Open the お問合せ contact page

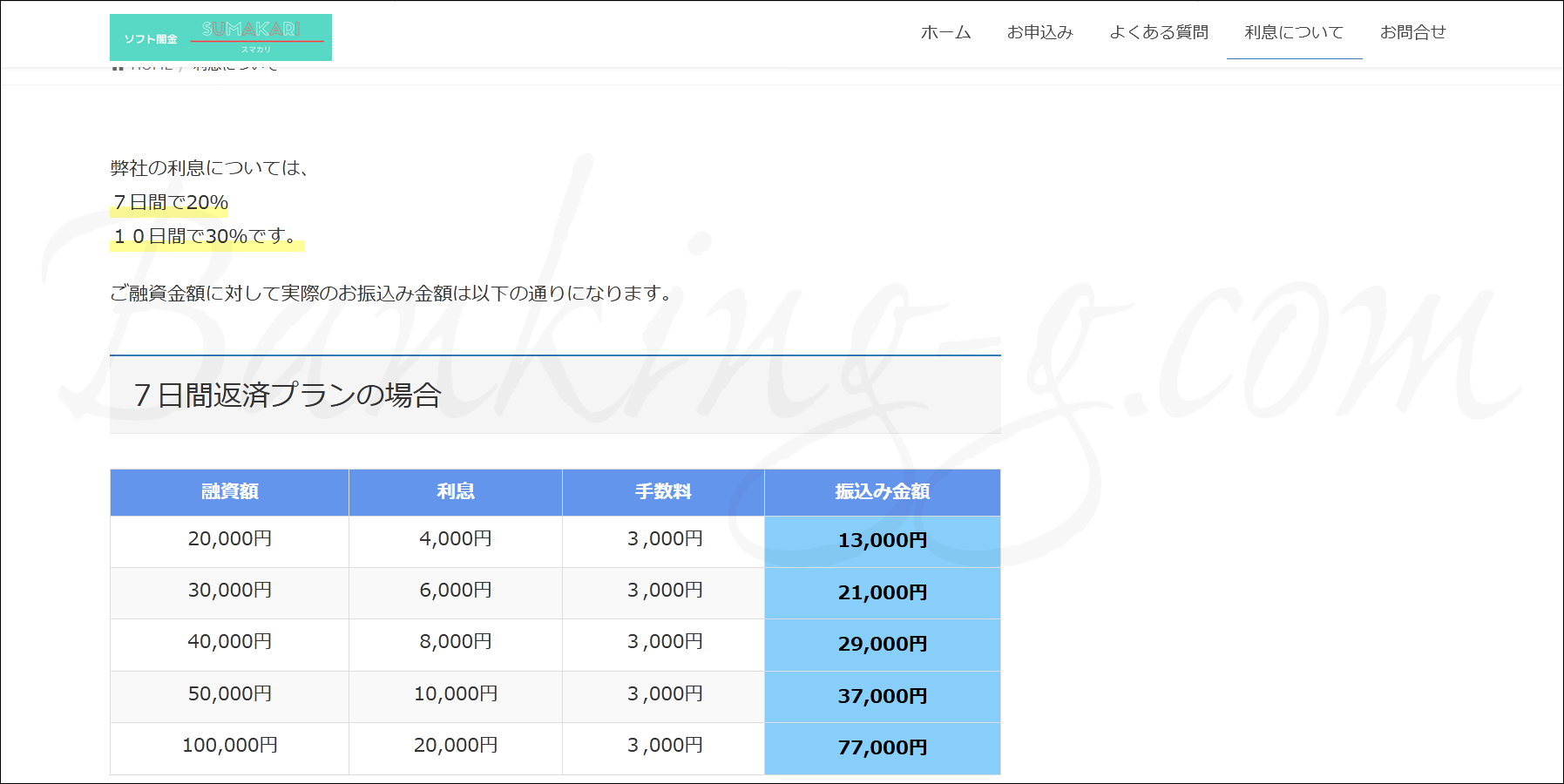click(1412, 32)
